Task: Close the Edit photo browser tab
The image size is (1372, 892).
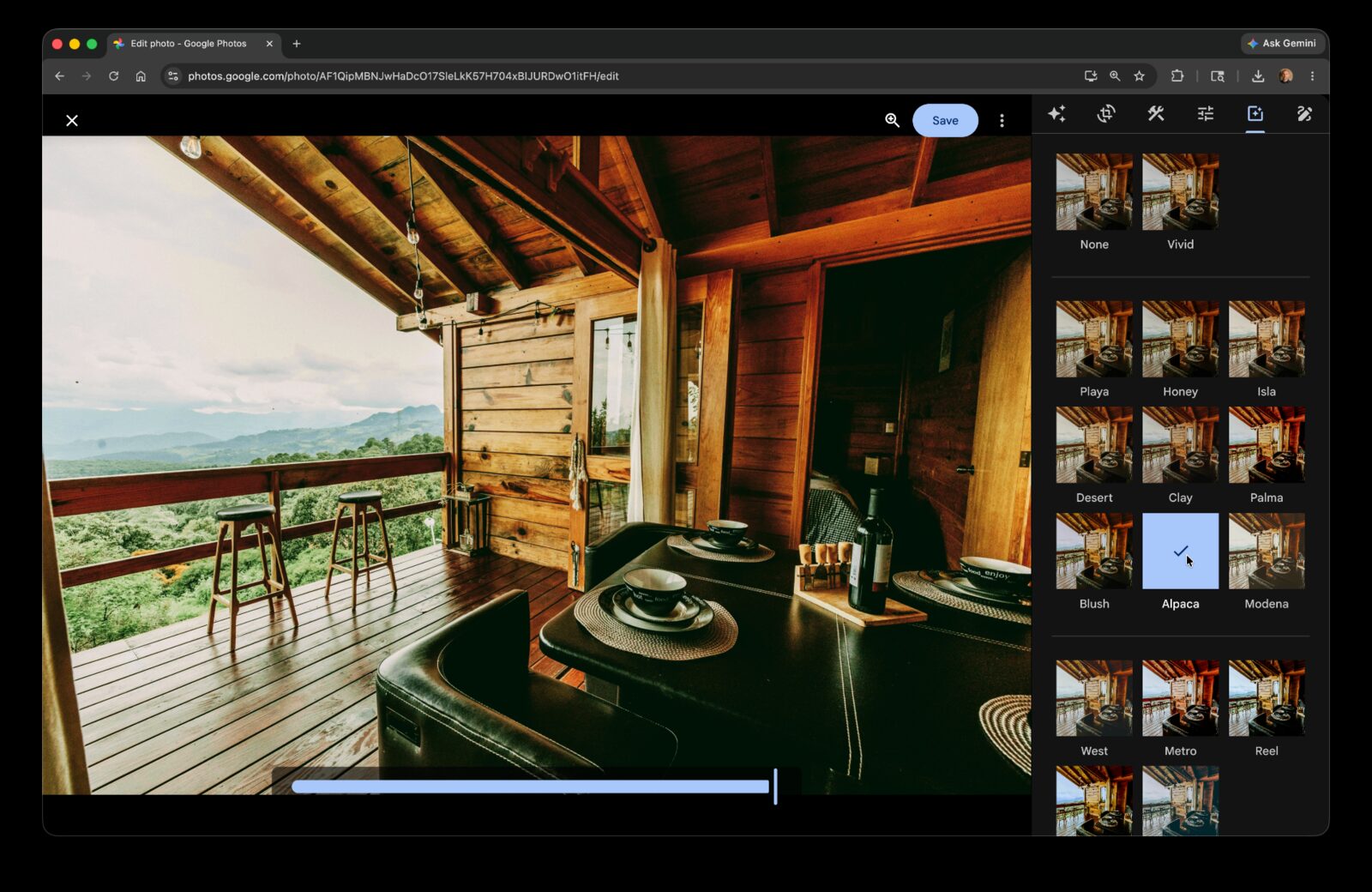Action: pos(269,44)
